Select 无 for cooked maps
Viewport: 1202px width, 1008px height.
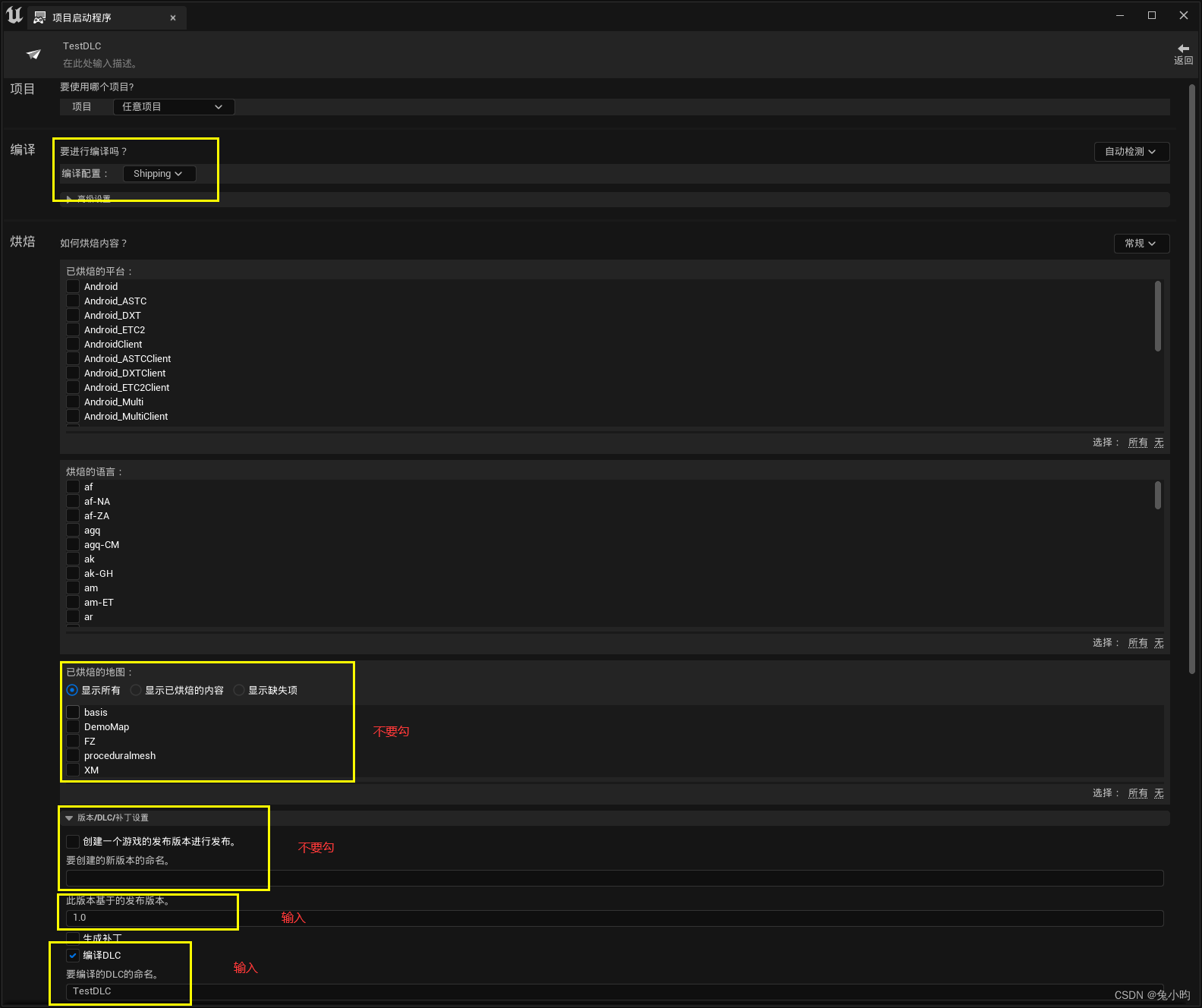[x=1159, y=793]
